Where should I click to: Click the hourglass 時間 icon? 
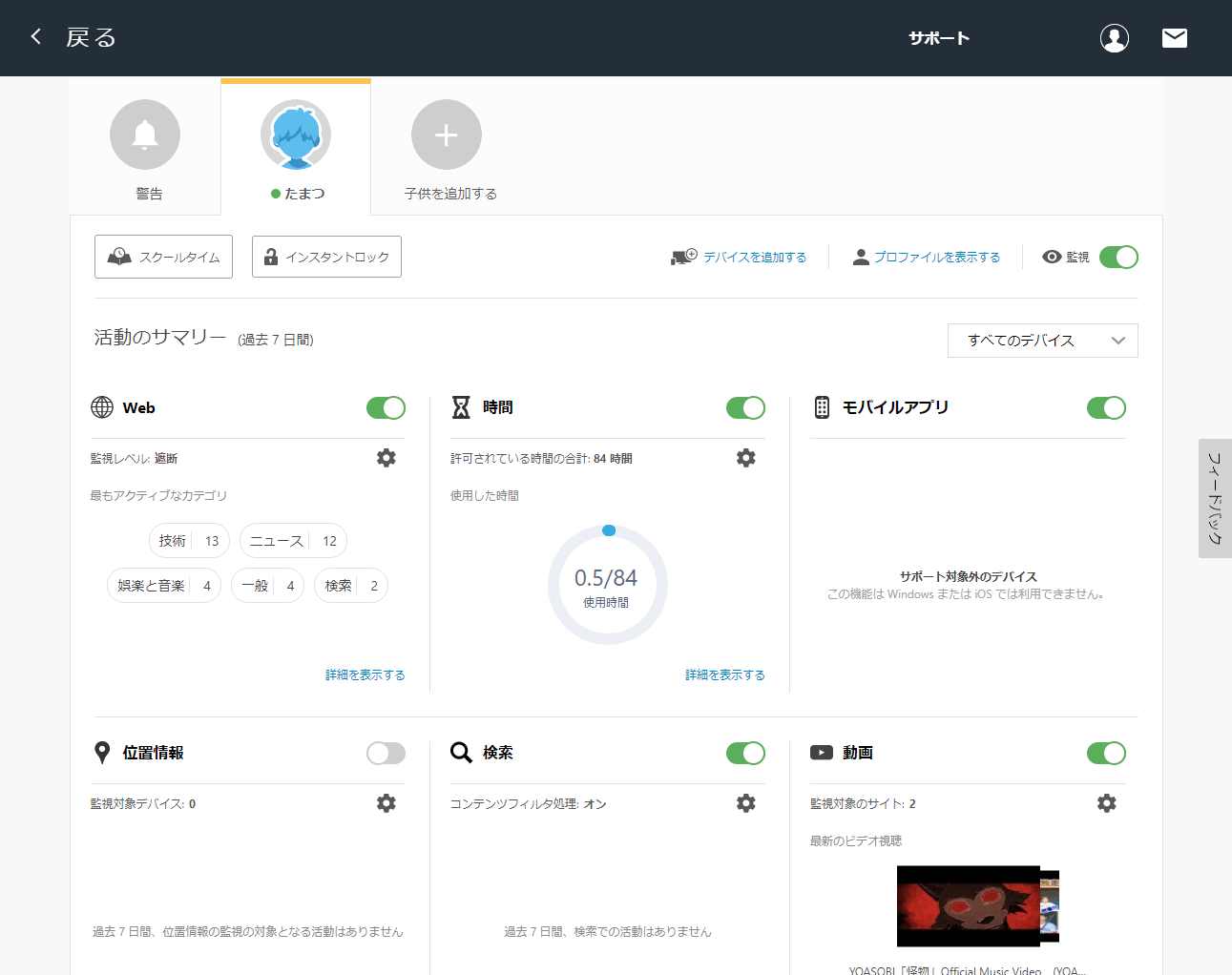click(461, 407)
